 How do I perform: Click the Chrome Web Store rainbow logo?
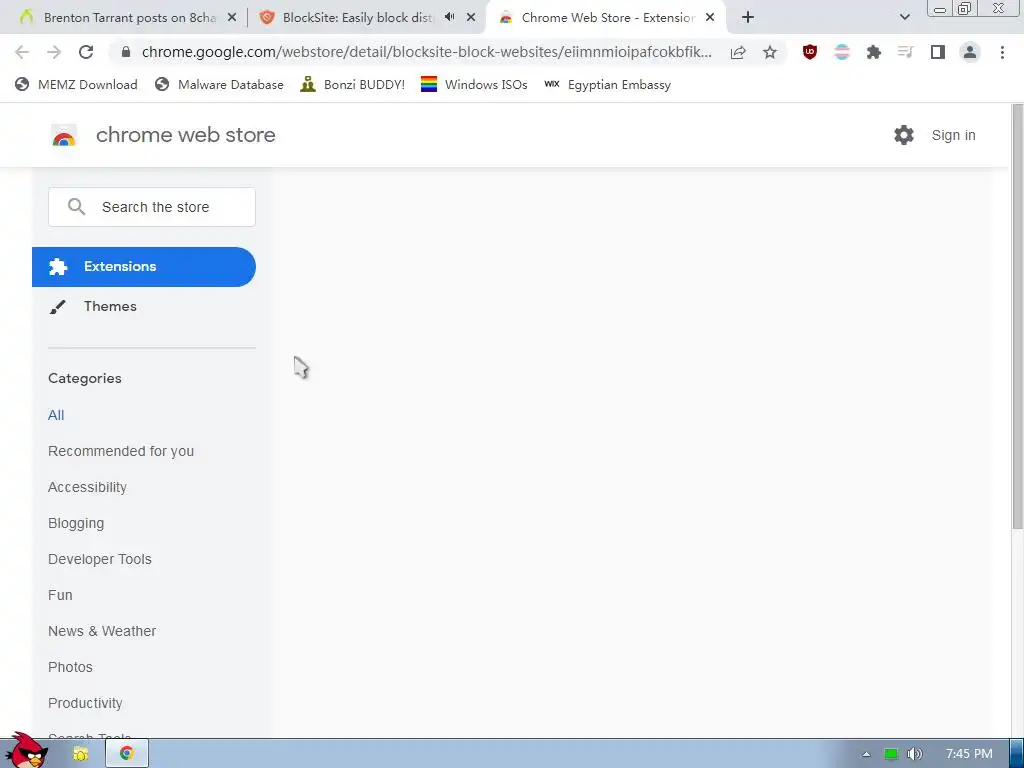click(x=64, y=136)
